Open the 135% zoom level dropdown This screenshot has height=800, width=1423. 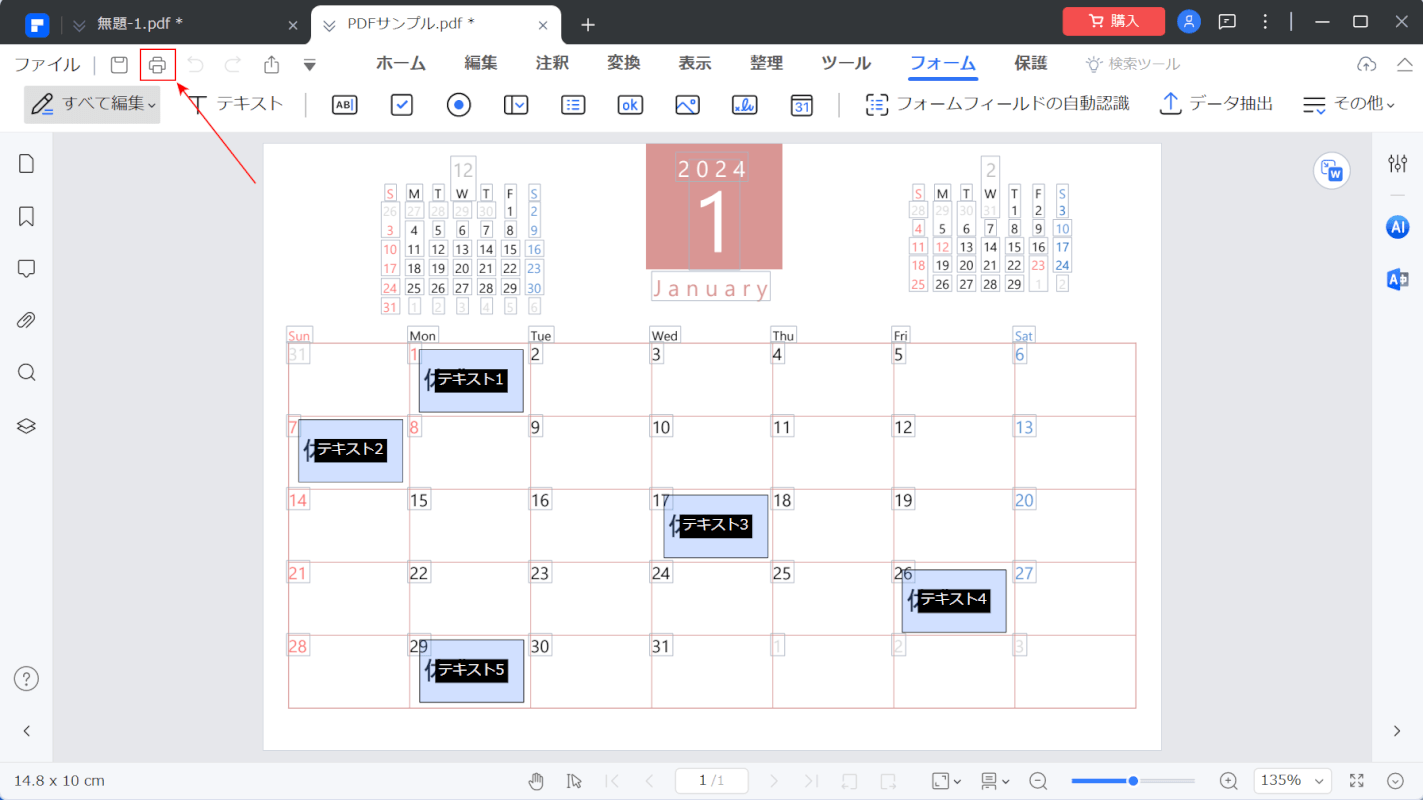pos(1294,781)
